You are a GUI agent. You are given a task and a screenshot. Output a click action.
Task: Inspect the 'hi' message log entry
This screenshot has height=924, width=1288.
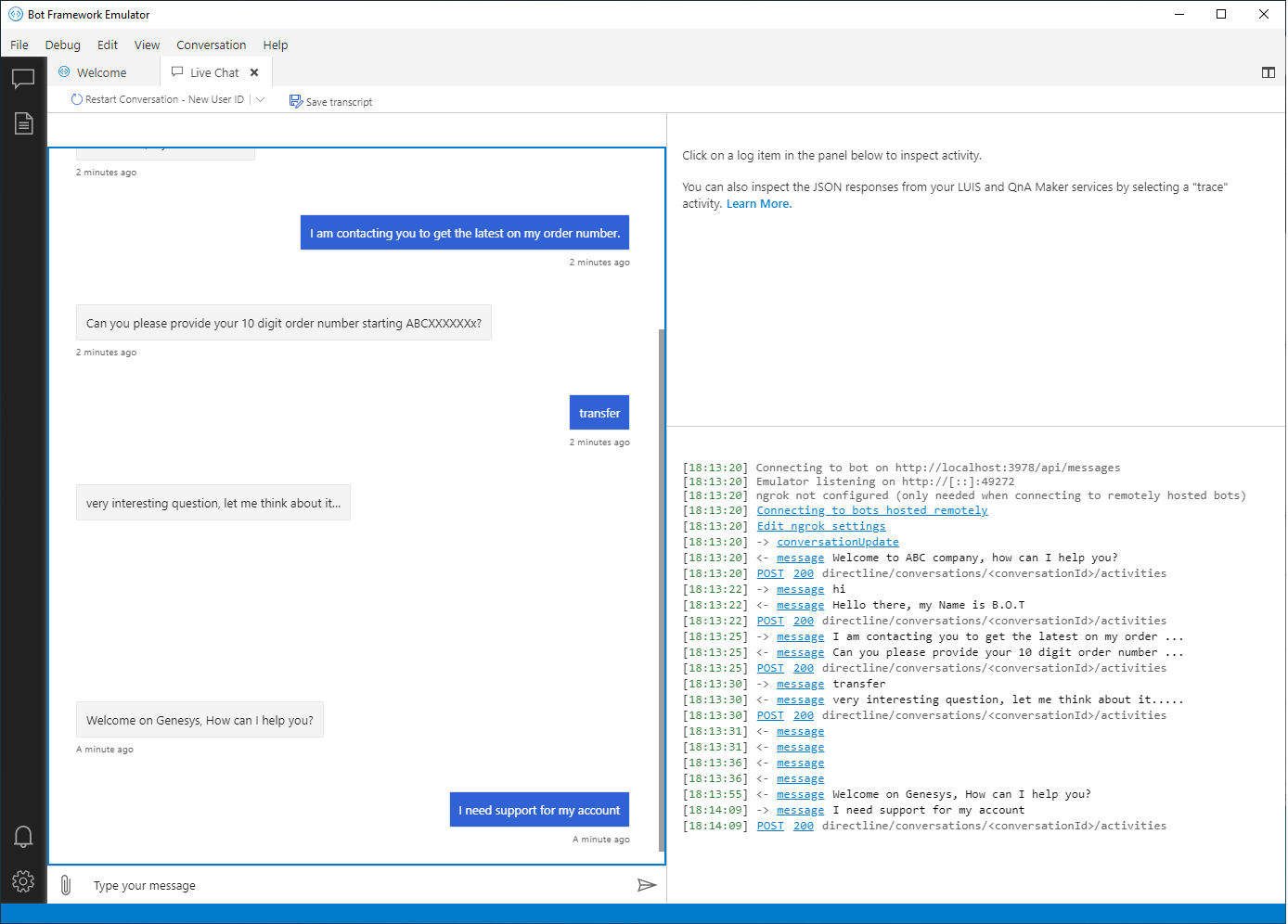click(x=800, y=589)
